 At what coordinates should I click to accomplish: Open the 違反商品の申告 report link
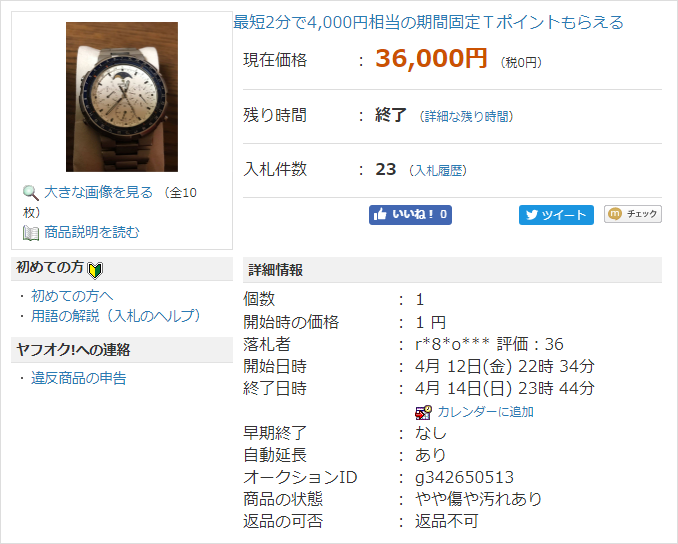click(x=79, y=378)
